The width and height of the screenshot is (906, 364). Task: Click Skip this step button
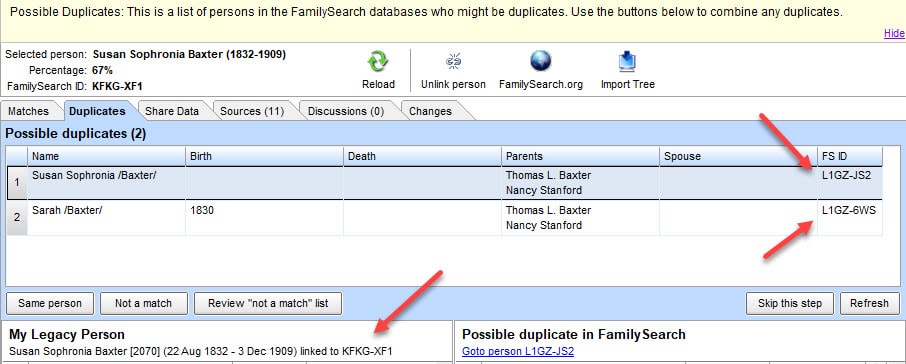(x=790, y=303)
